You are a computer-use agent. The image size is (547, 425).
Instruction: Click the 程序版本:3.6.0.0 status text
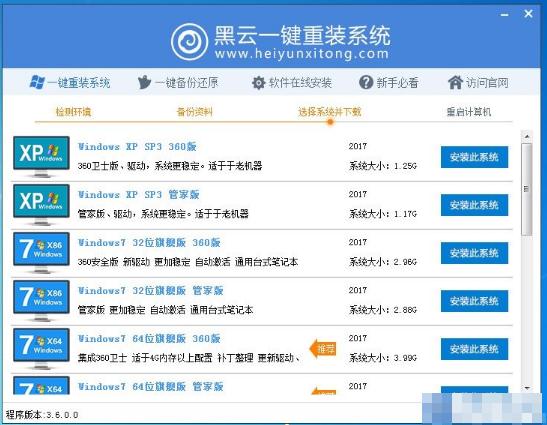42,415
